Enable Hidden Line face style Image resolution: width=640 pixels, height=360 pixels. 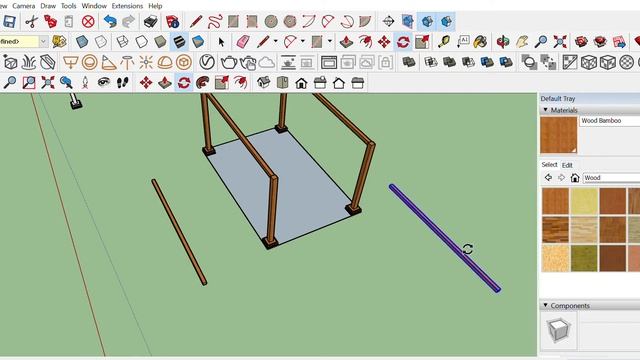141,42
